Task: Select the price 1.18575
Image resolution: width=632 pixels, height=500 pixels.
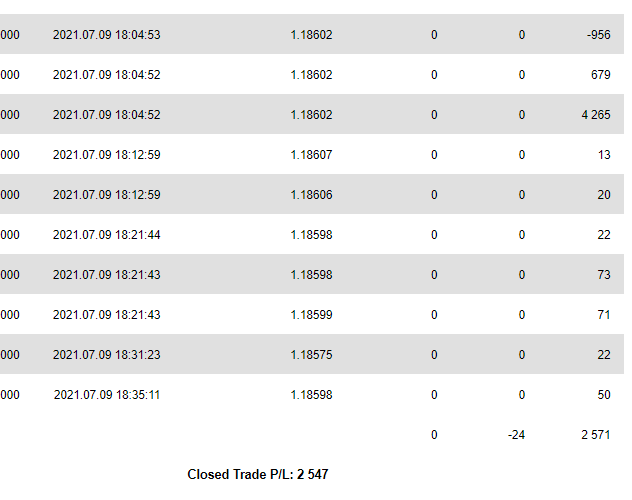Action: tap(311, 355)
